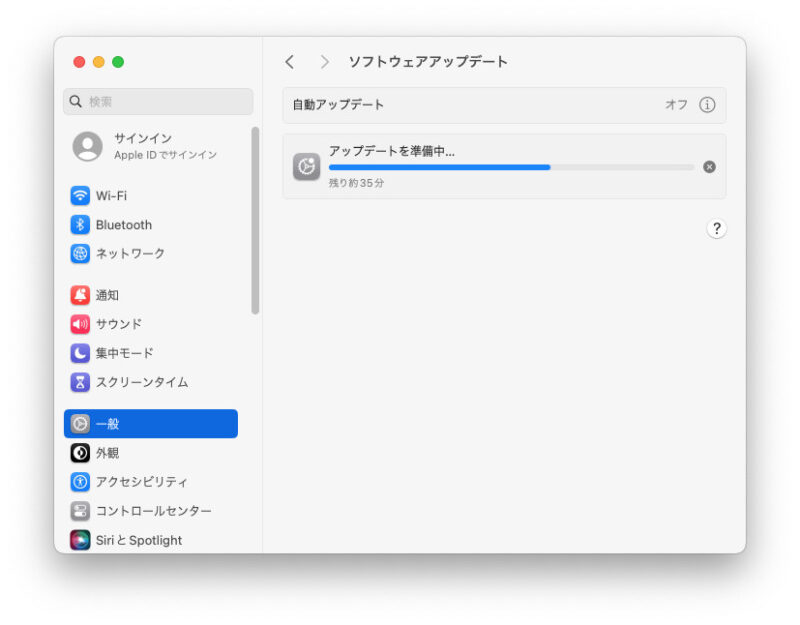The width and height of the screenshot is (800, 625).
Task: Click the sidebar scrollbar
Action: [x=255, y=220]
